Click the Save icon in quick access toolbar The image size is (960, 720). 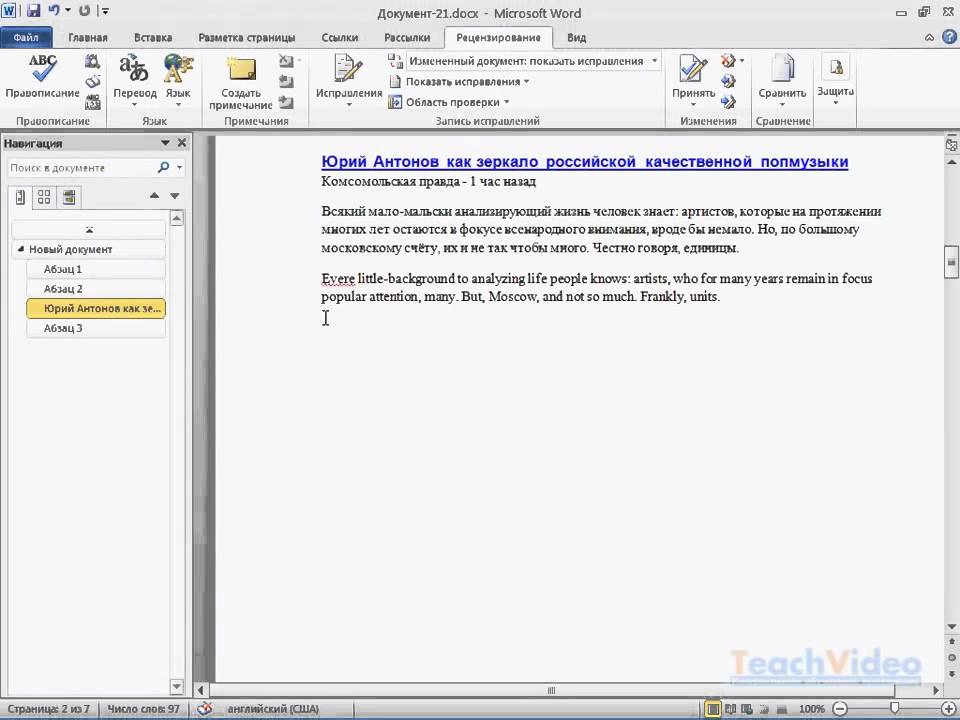(34, 10)
